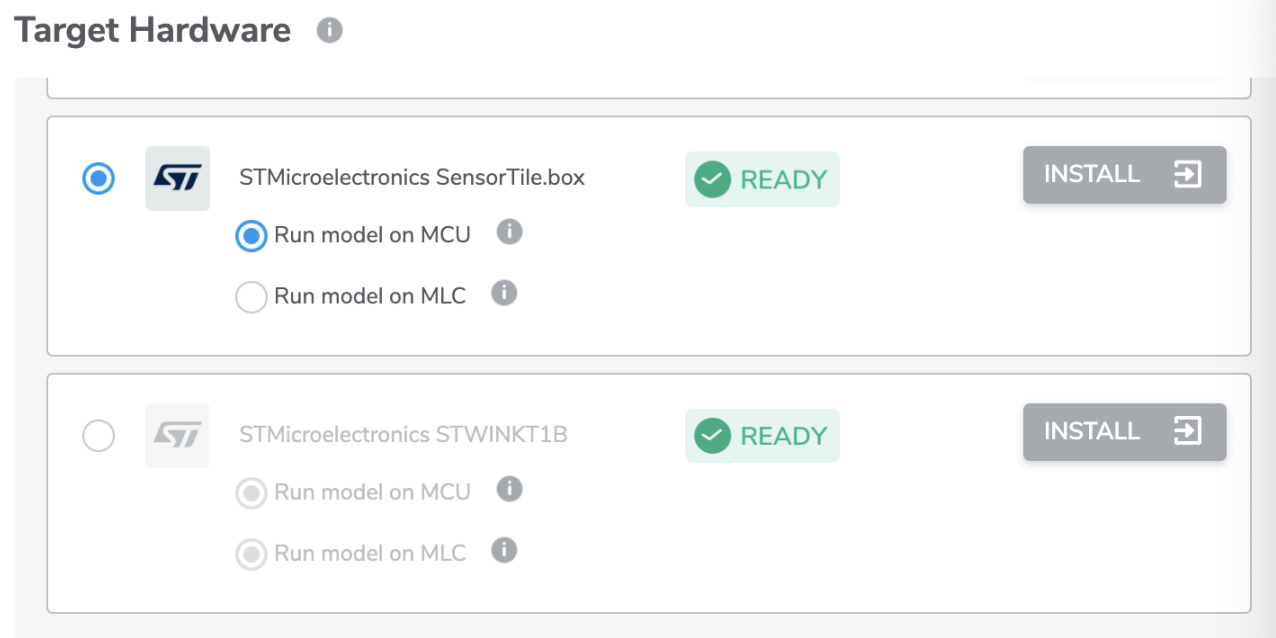
Task: Select the STMicroelectronics SensorTile.box radio button
Action: click(98, 179)
